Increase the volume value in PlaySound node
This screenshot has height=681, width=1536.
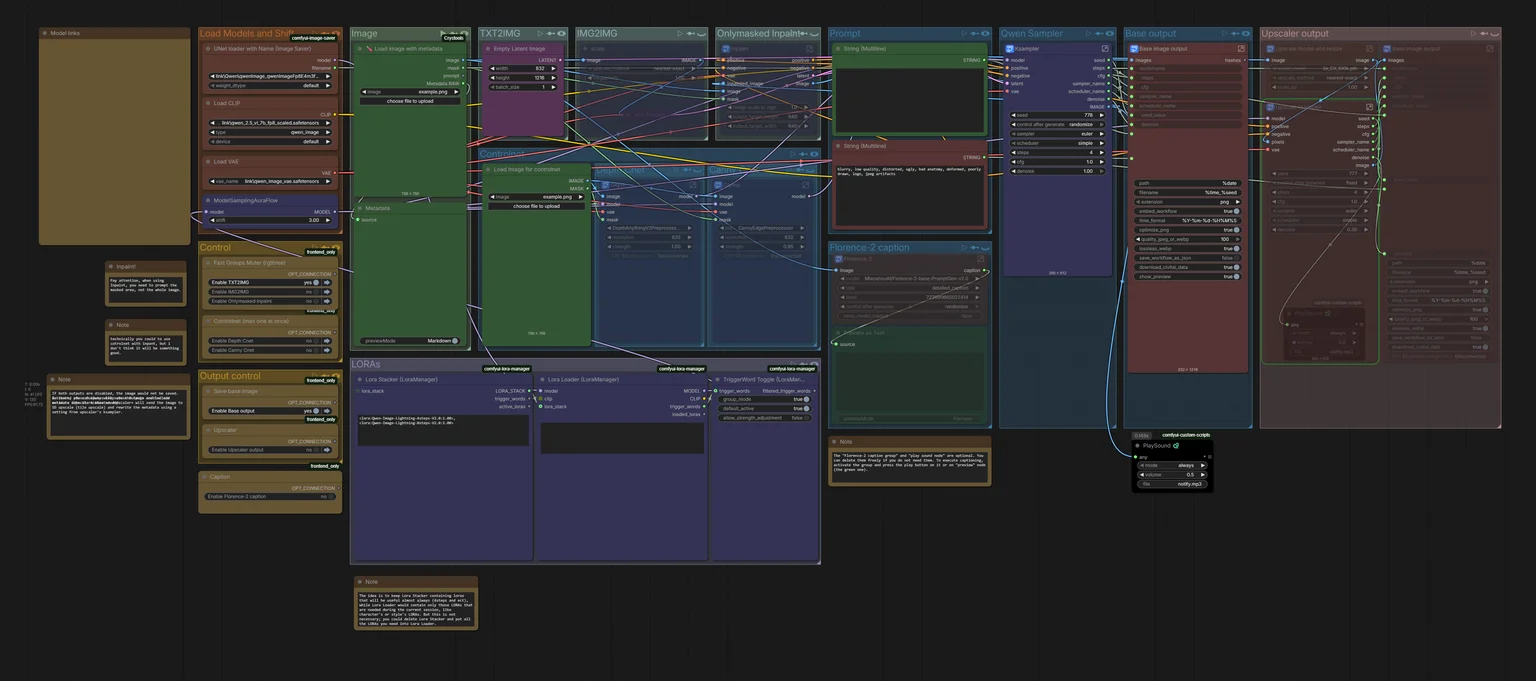[1203, 474]
